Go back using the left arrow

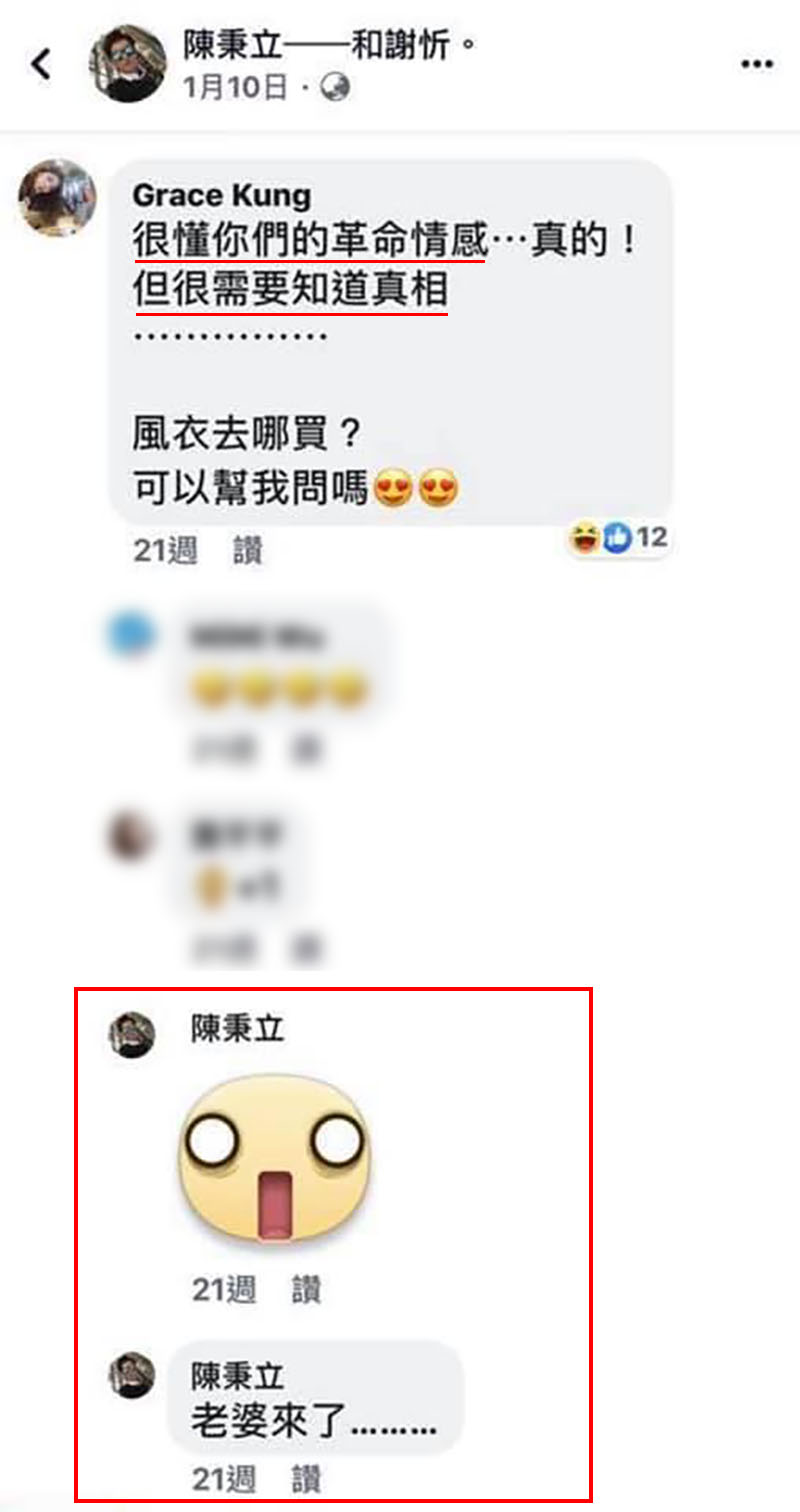tap(41, 64)
